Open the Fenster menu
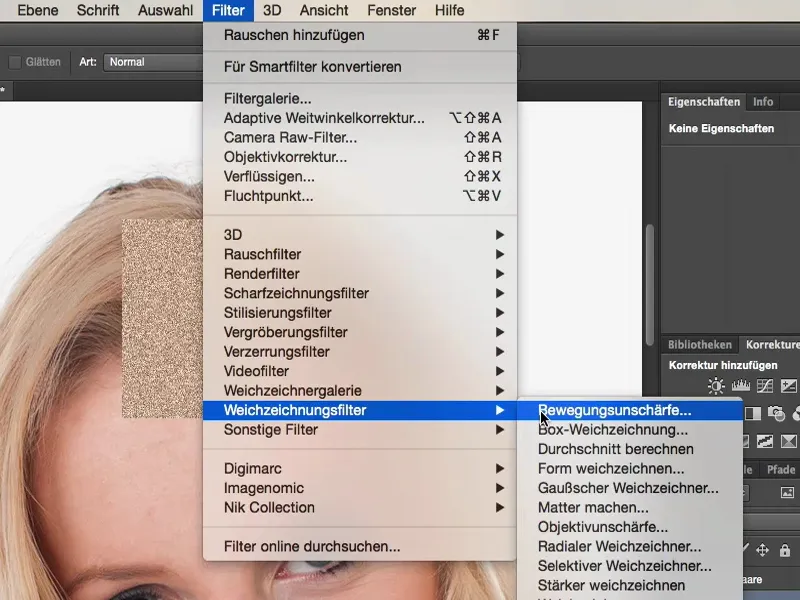Viewport: 800px width, 600px height. [x=391, y=10]
